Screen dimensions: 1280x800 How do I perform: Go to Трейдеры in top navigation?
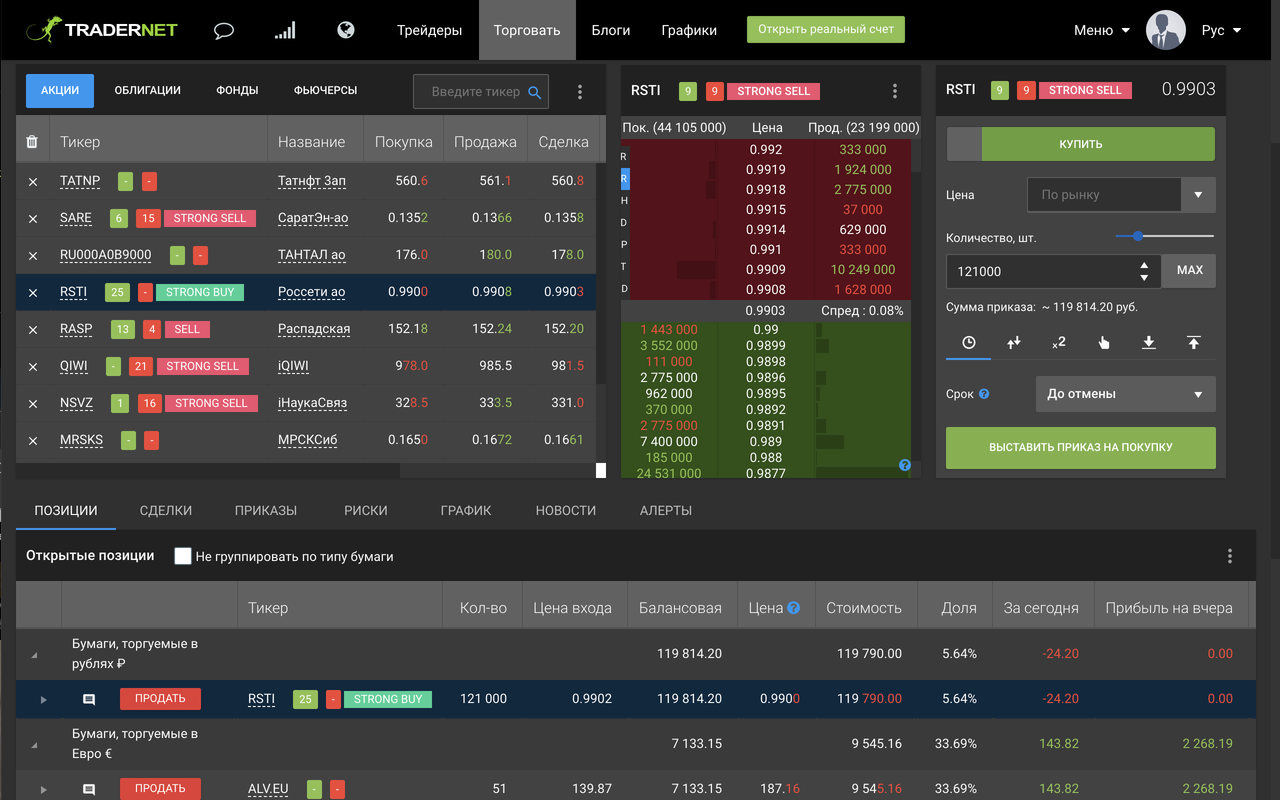coord(430,30)
